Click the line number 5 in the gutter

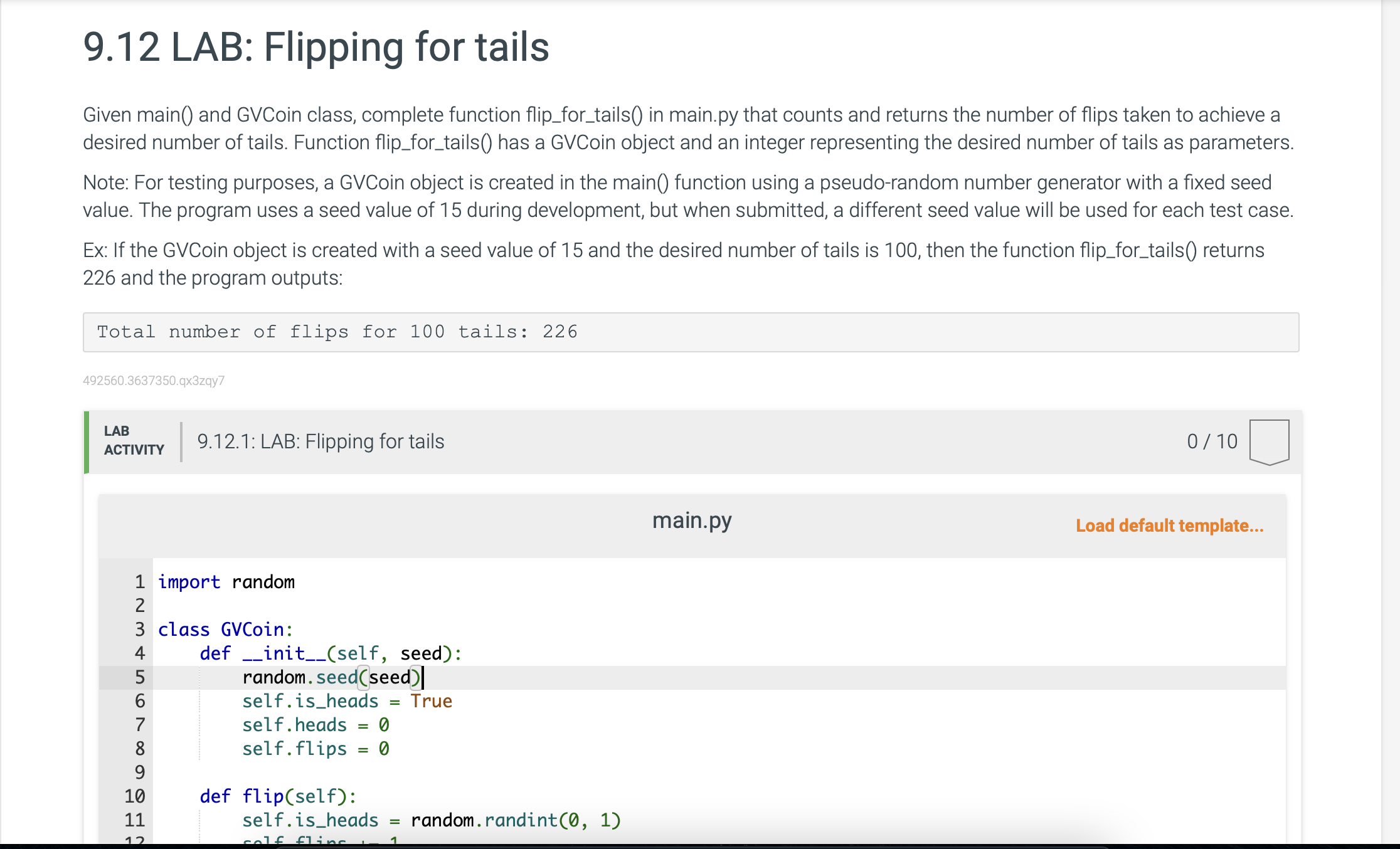pos(139,677)
